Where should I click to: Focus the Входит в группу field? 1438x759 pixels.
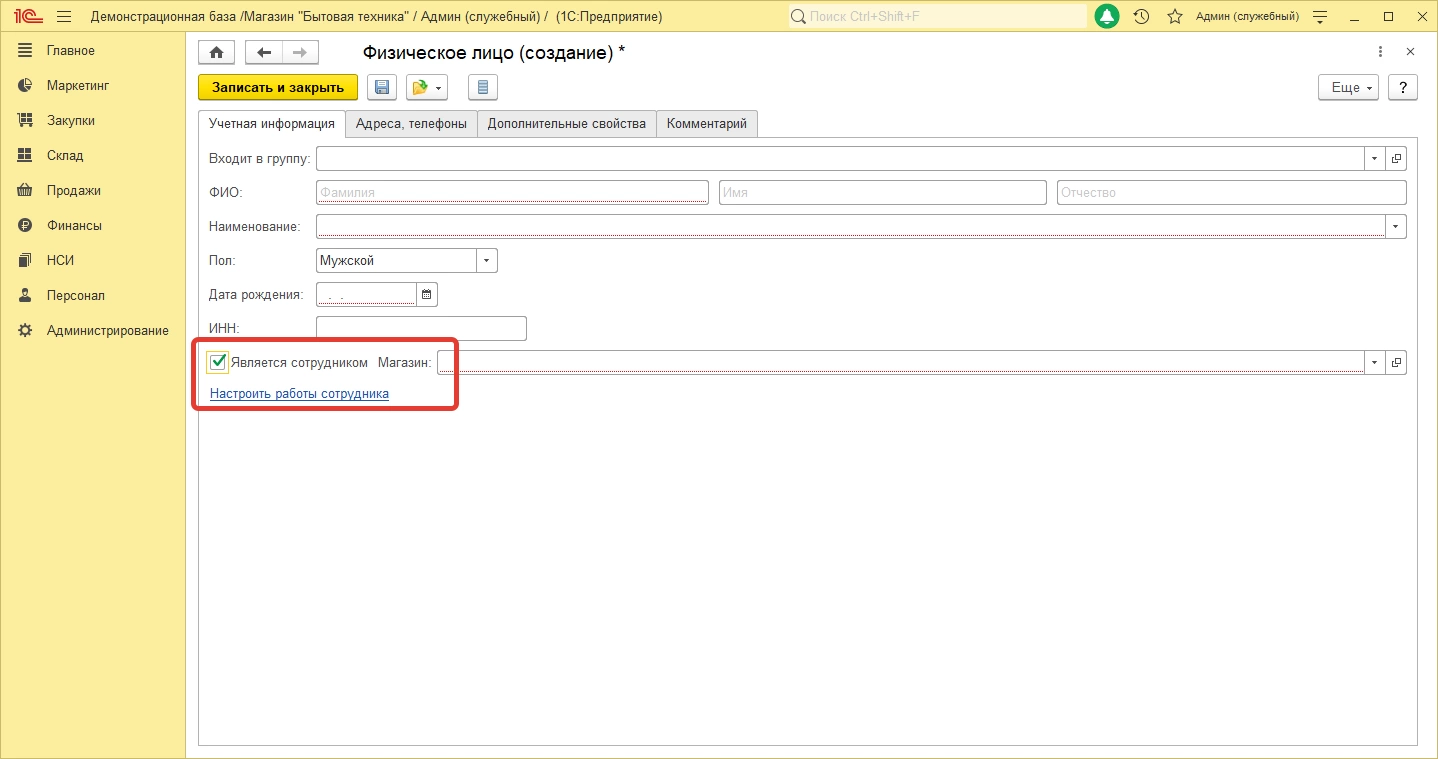coord(841,159)
